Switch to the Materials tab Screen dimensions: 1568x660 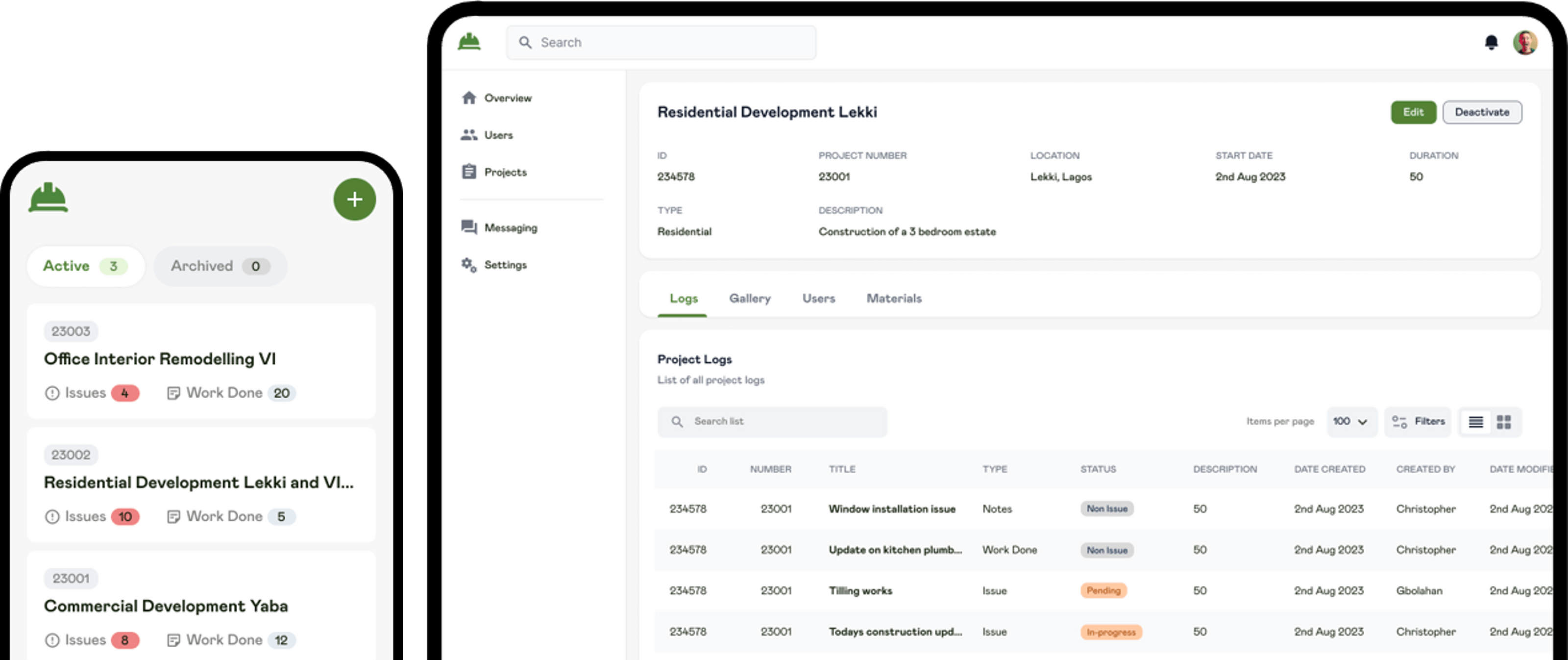point(894,298)
